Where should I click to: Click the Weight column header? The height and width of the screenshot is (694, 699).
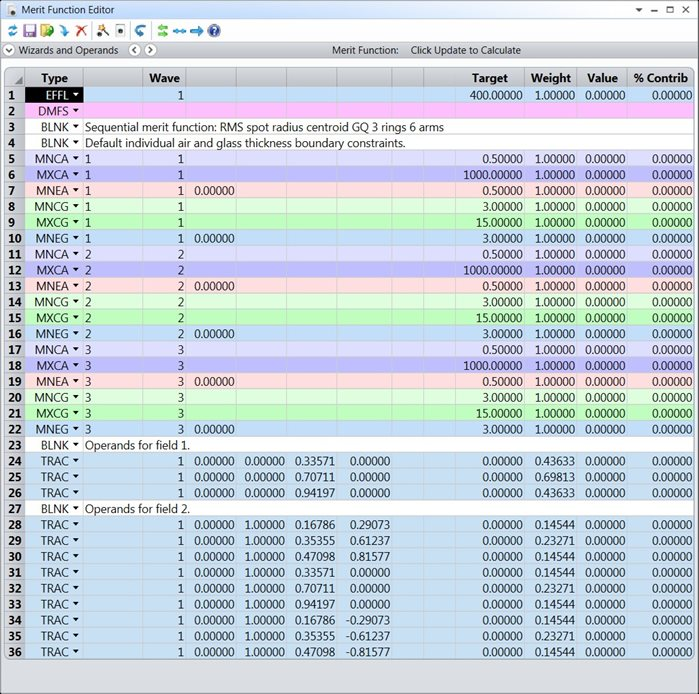[x=551, y=78]
